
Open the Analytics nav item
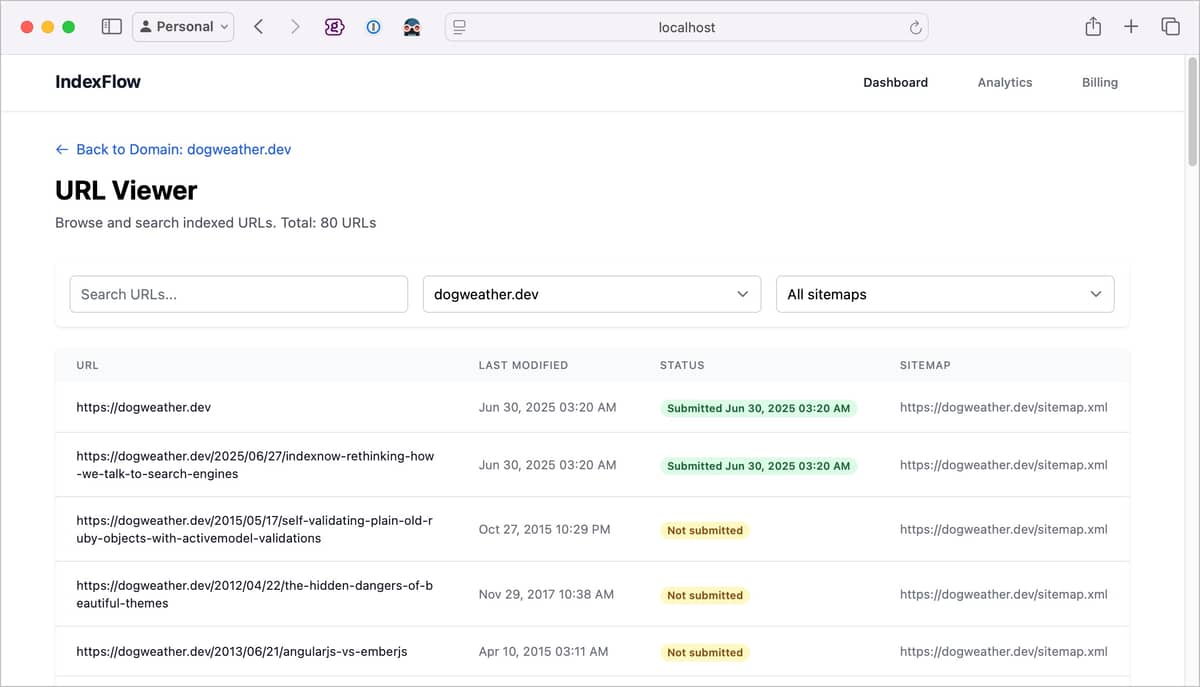(x=1005, y=83)
